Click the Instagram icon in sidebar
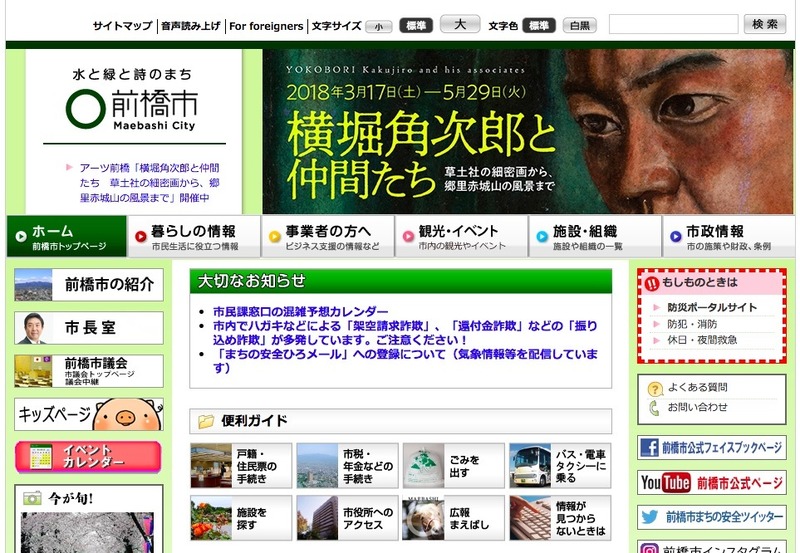Viewport: 800px width, 553px height. [x=650, y=547]
